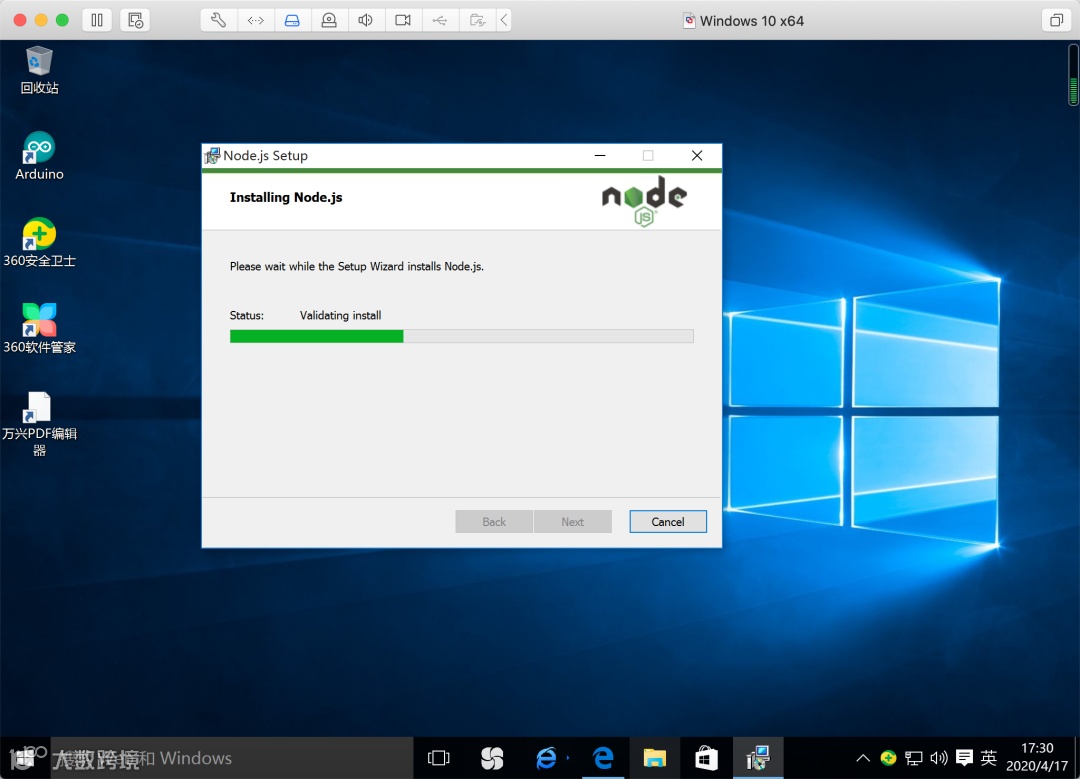Open the clock showing 17:30

(1037, 757)
